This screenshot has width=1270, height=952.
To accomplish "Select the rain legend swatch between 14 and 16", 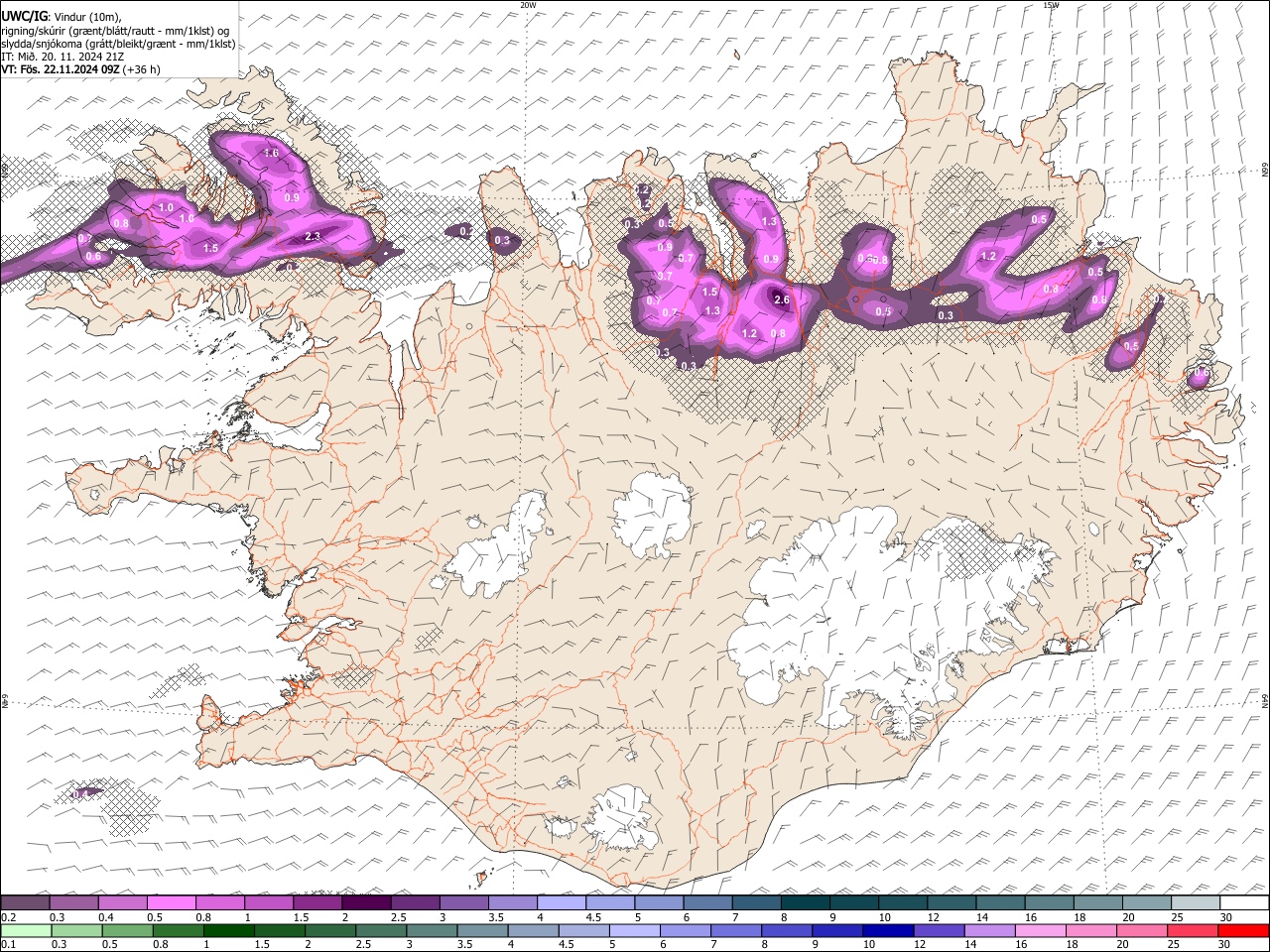I will point(989,930).
